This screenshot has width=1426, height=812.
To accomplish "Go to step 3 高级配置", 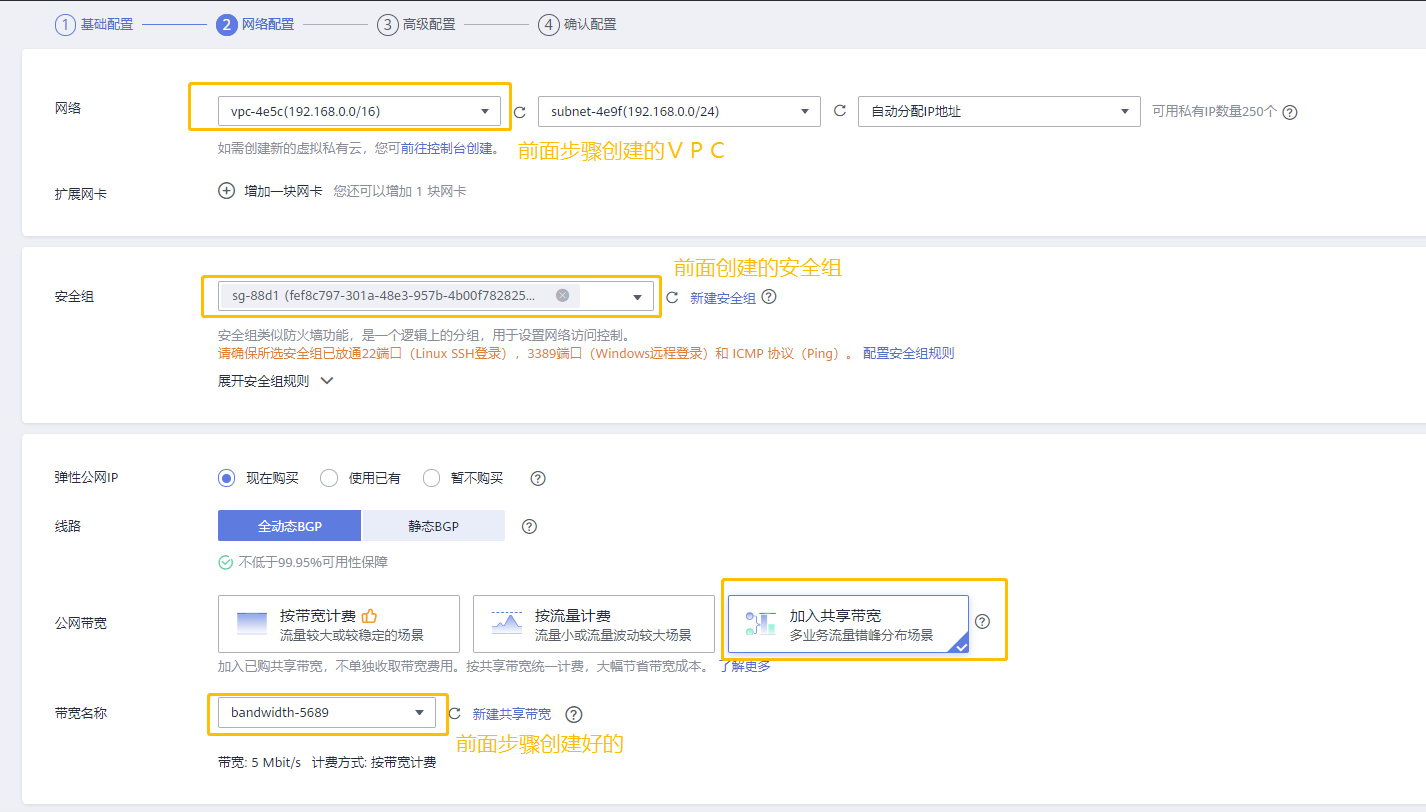I will (416, 24).
